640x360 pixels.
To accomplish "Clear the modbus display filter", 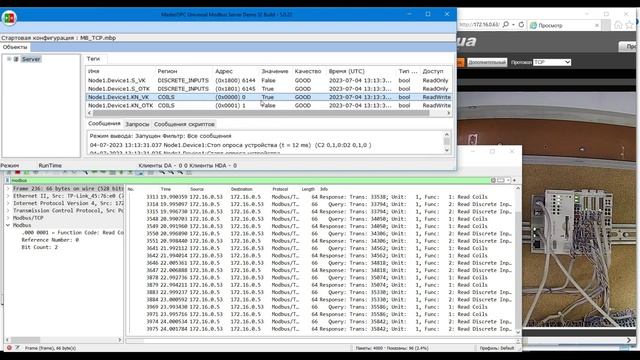I will [493, 180].
